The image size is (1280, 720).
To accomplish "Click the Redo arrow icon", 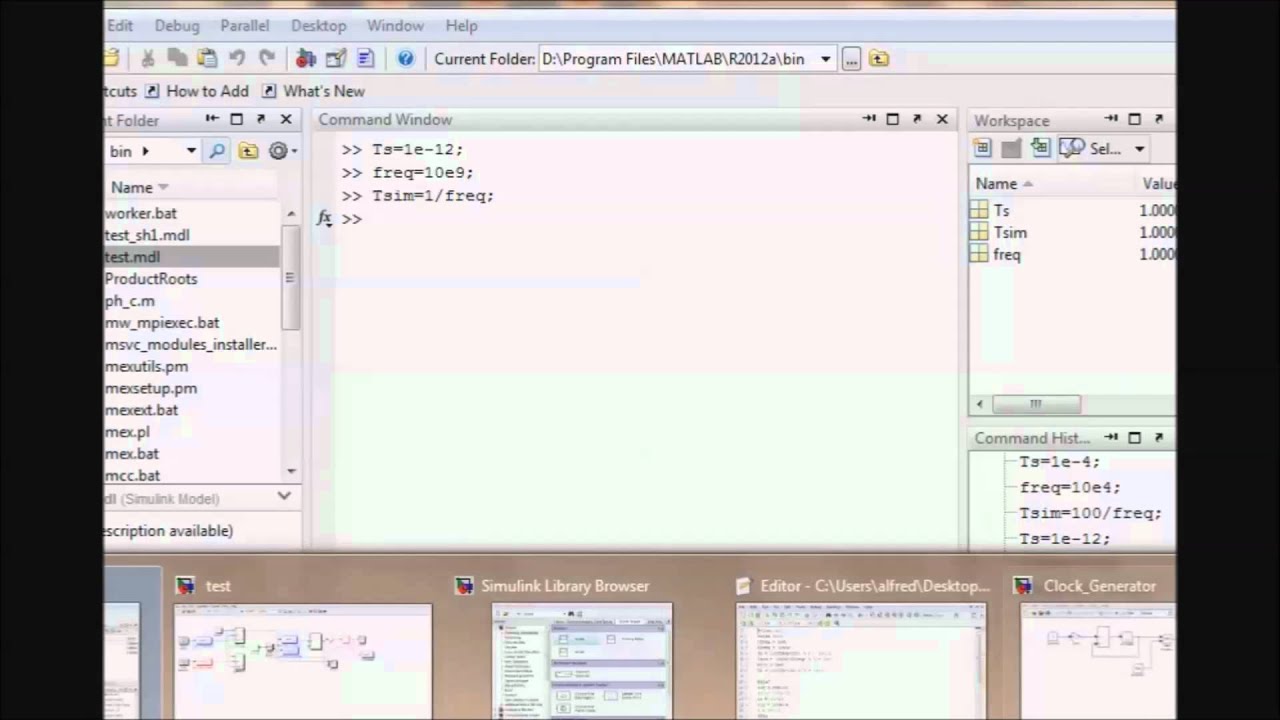I will click(x=267, y=59).
